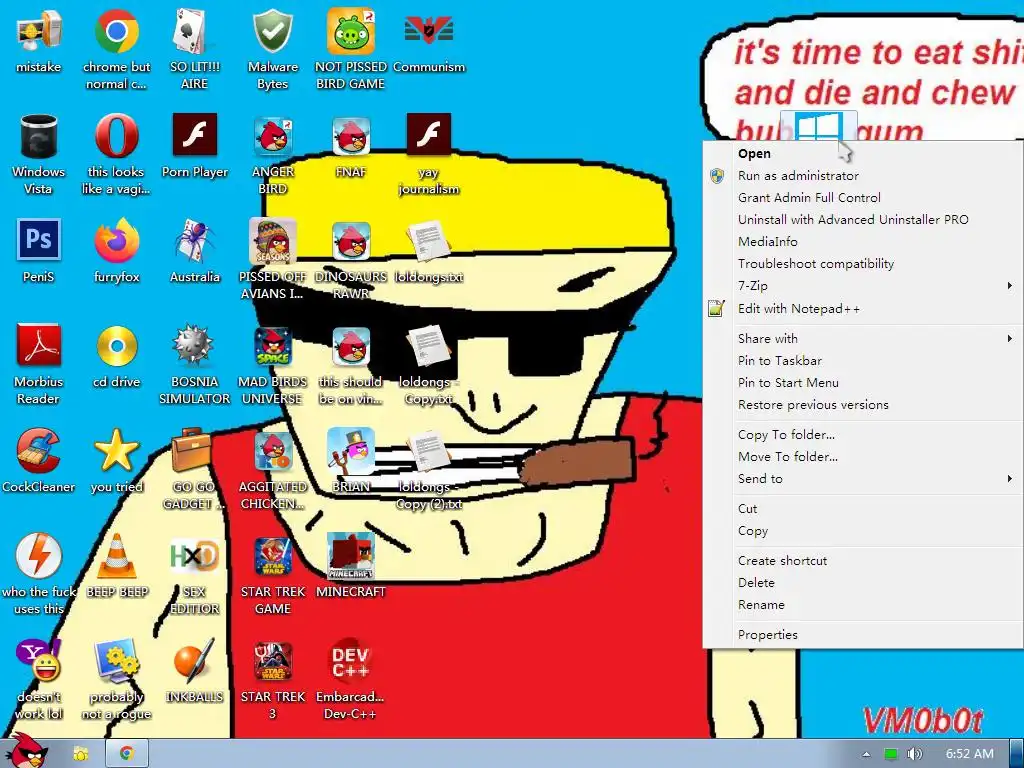Show hidden tray icons arrow
Viewport: 1024px width, 768px height.
866,754
